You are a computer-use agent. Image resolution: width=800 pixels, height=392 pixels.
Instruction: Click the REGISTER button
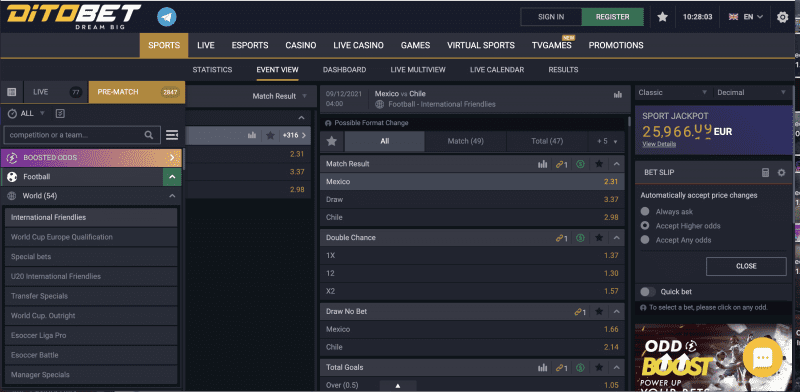pos(612,17)
